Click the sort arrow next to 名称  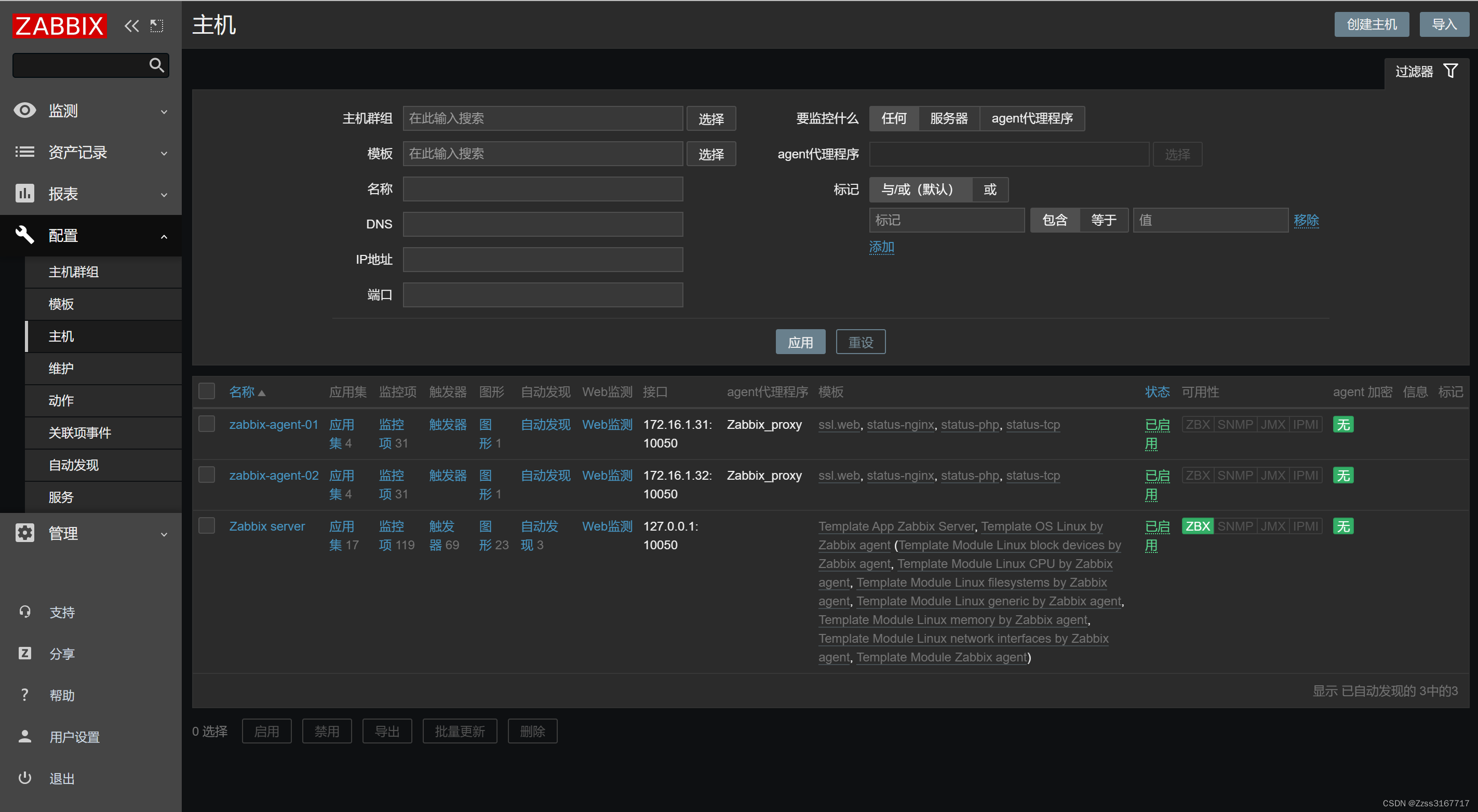tap(262, 394)
